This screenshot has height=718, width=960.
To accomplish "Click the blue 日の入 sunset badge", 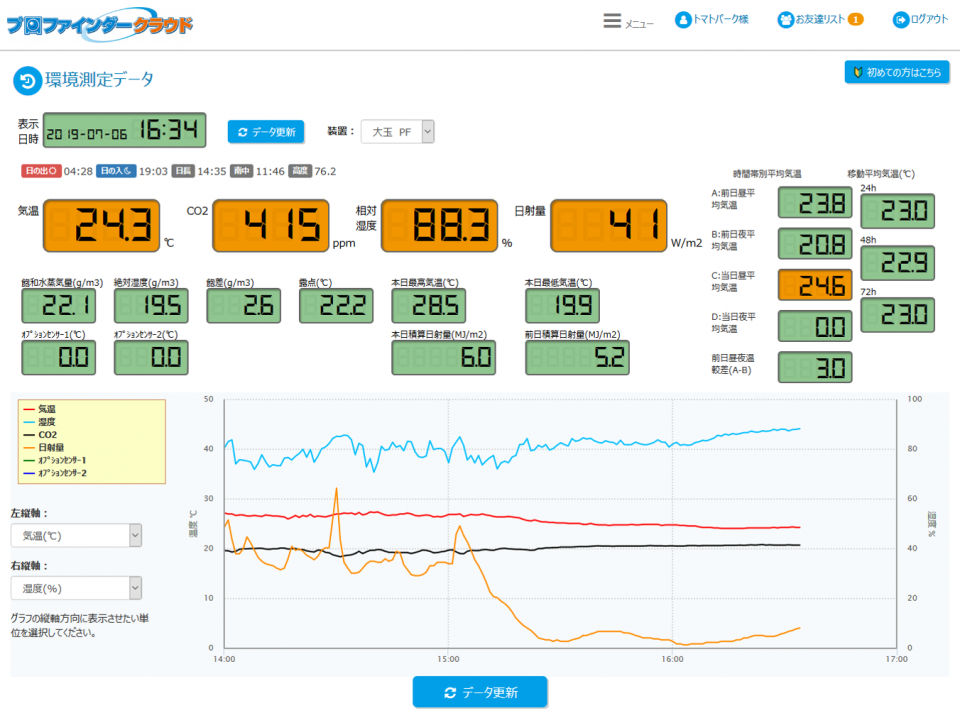I will (x=115, y=171).
